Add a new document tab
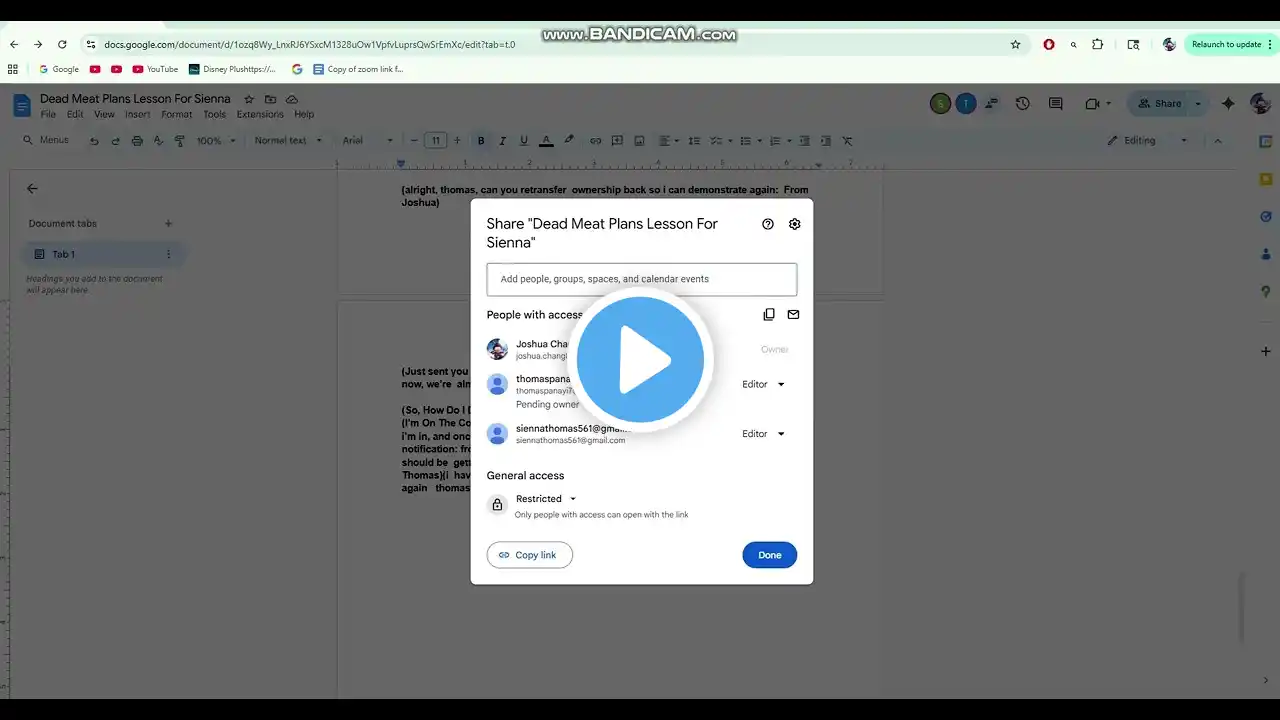The height and width of the screenshot is (720, 1280). point(168,224)
